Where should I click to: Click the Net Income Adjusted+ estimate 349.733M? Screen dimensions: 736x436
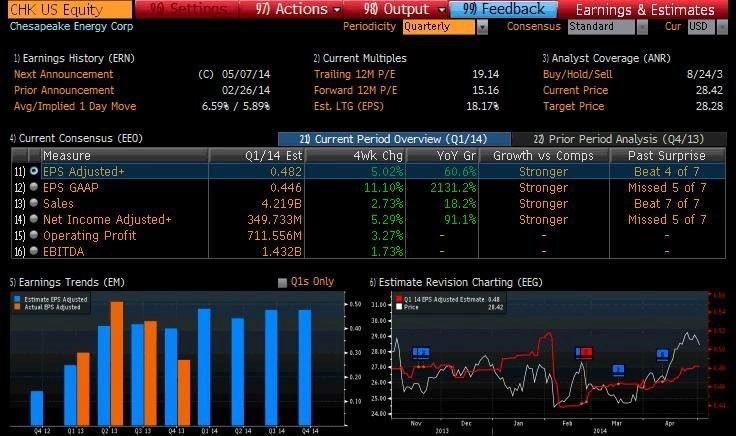275,220
